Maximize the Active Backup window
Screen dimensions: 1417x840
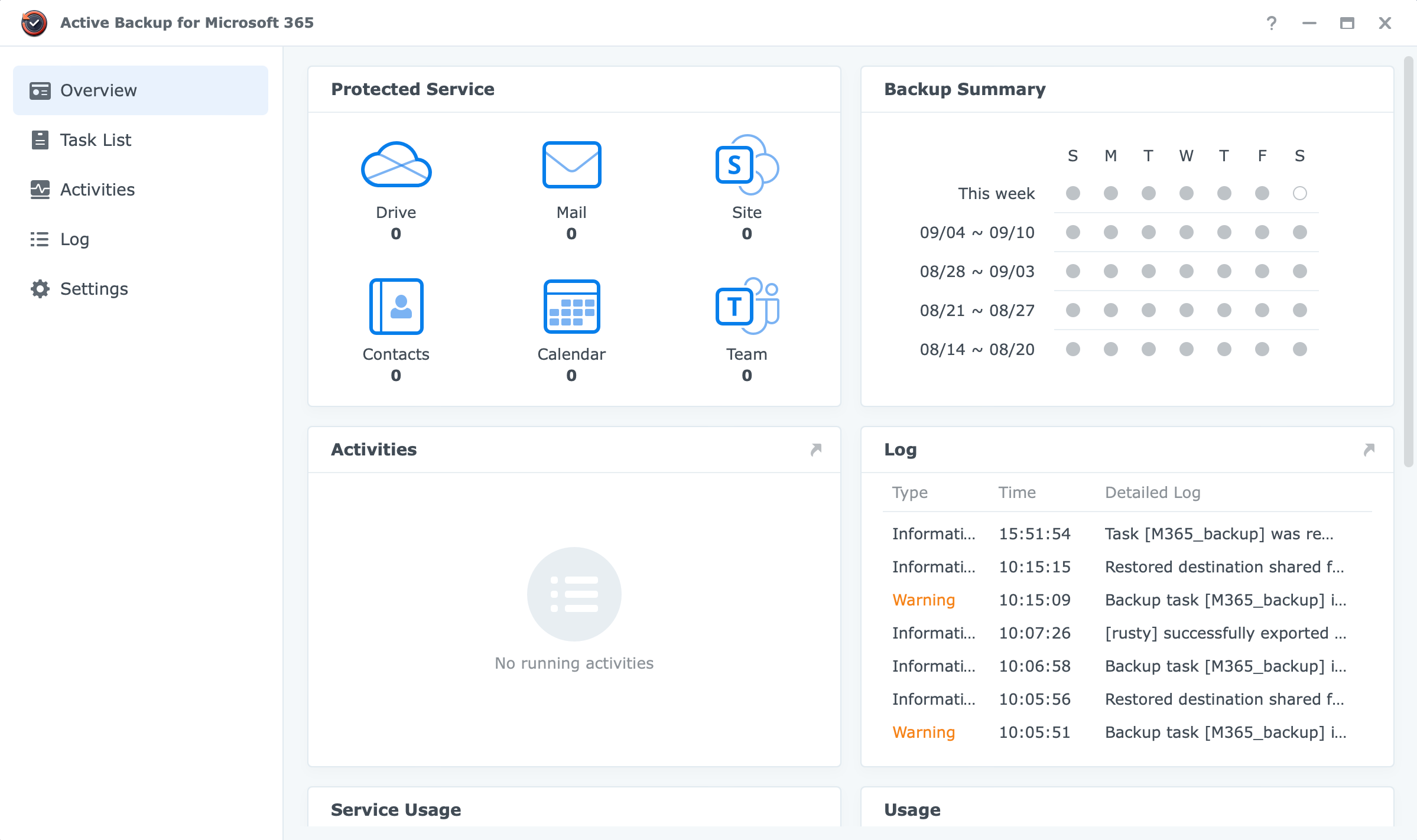(x=1347, y=23)
